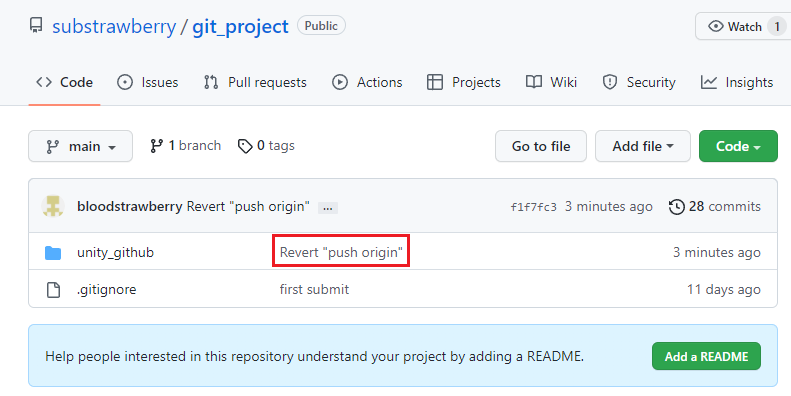Switch to the Insights tab
The image size is (791, 396).
tap(737, 82)
